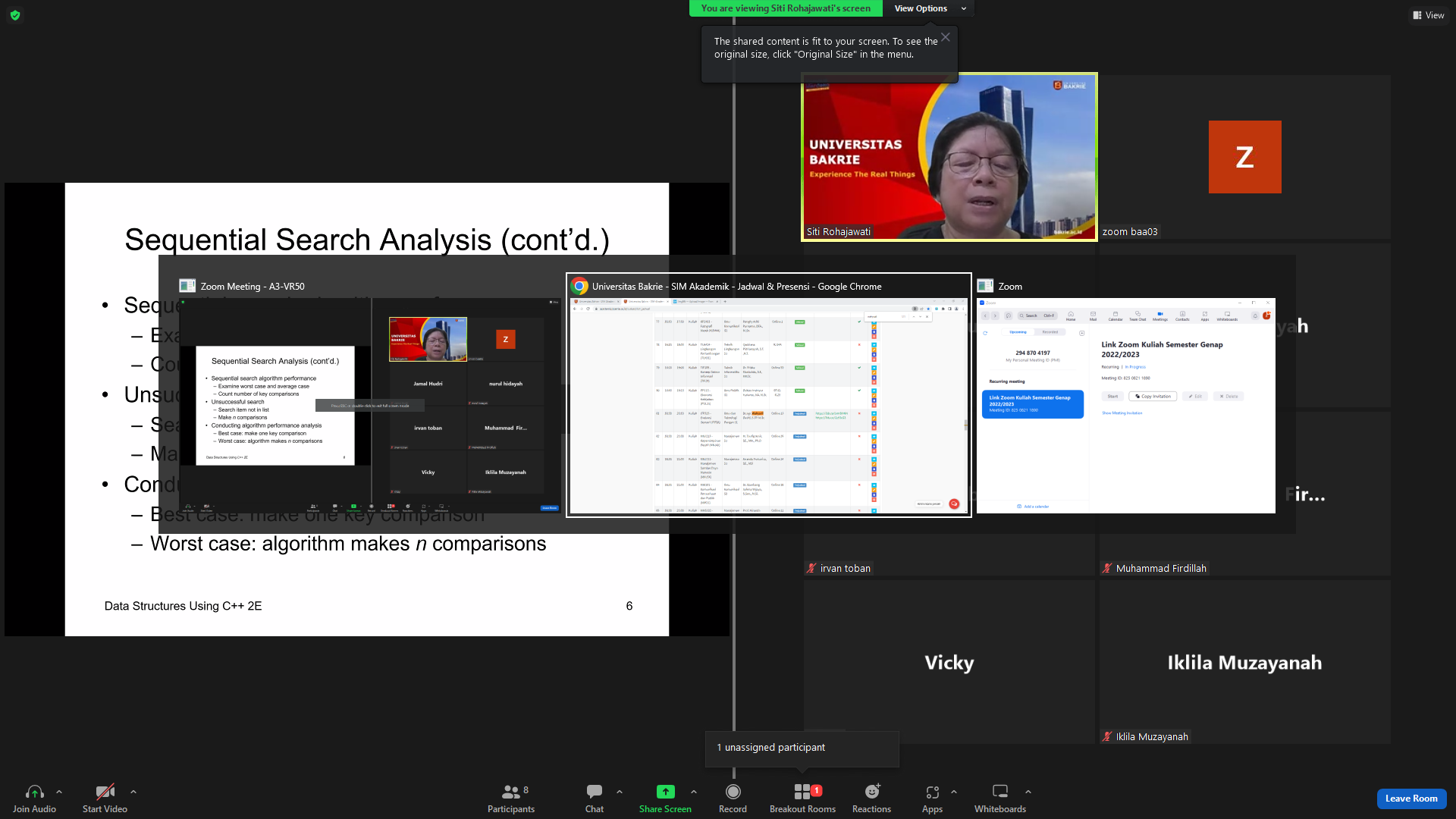The image size is (1456, 819).
Task: Click the slide title 'Sequential Search Analysis (cont'd.)'
Action: pyautogui.click(x=367, y=240)
